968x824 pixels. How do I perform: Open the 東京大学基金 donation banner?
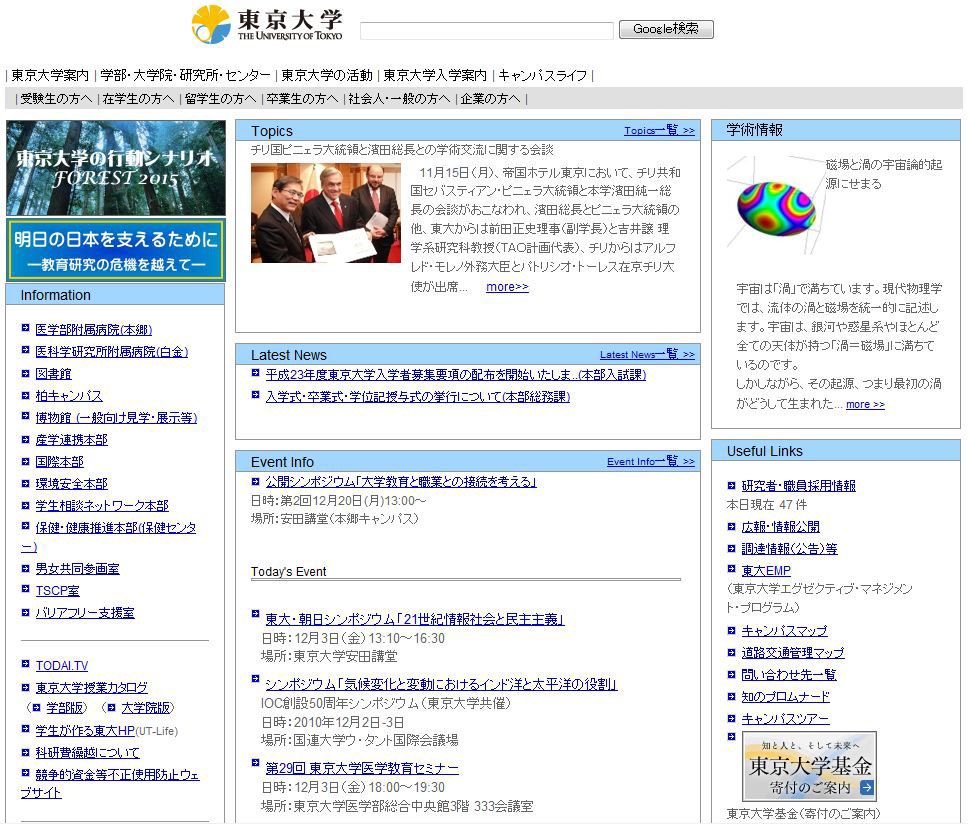point(809,766)
